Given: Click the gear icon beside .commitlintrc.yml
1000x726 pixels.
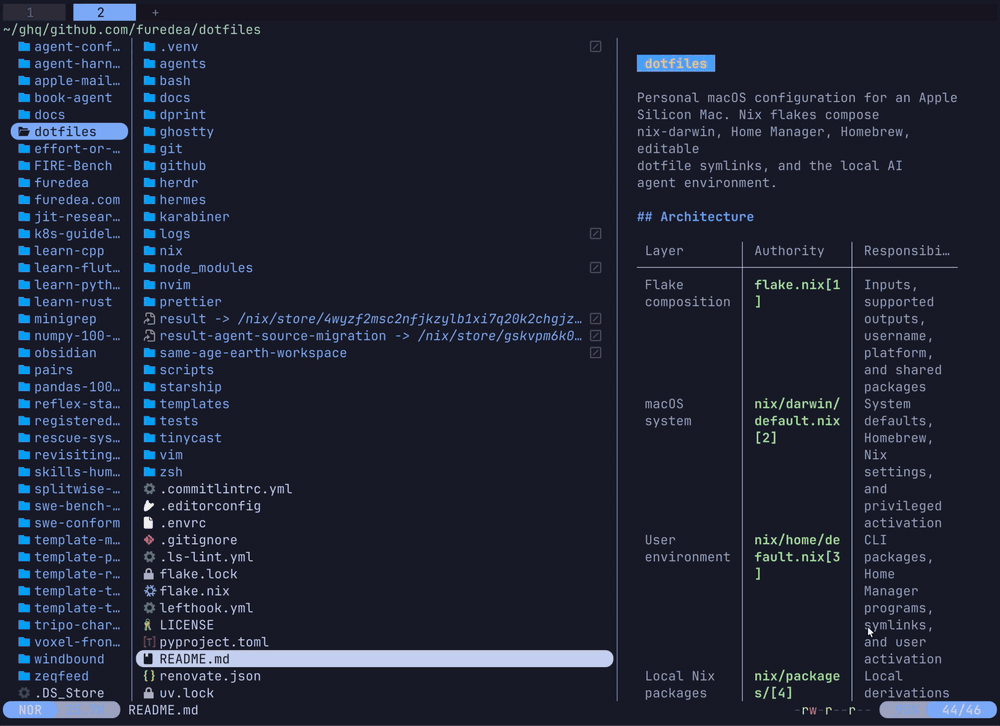Looking at the screenshot, I should click(x=149, y=489).
